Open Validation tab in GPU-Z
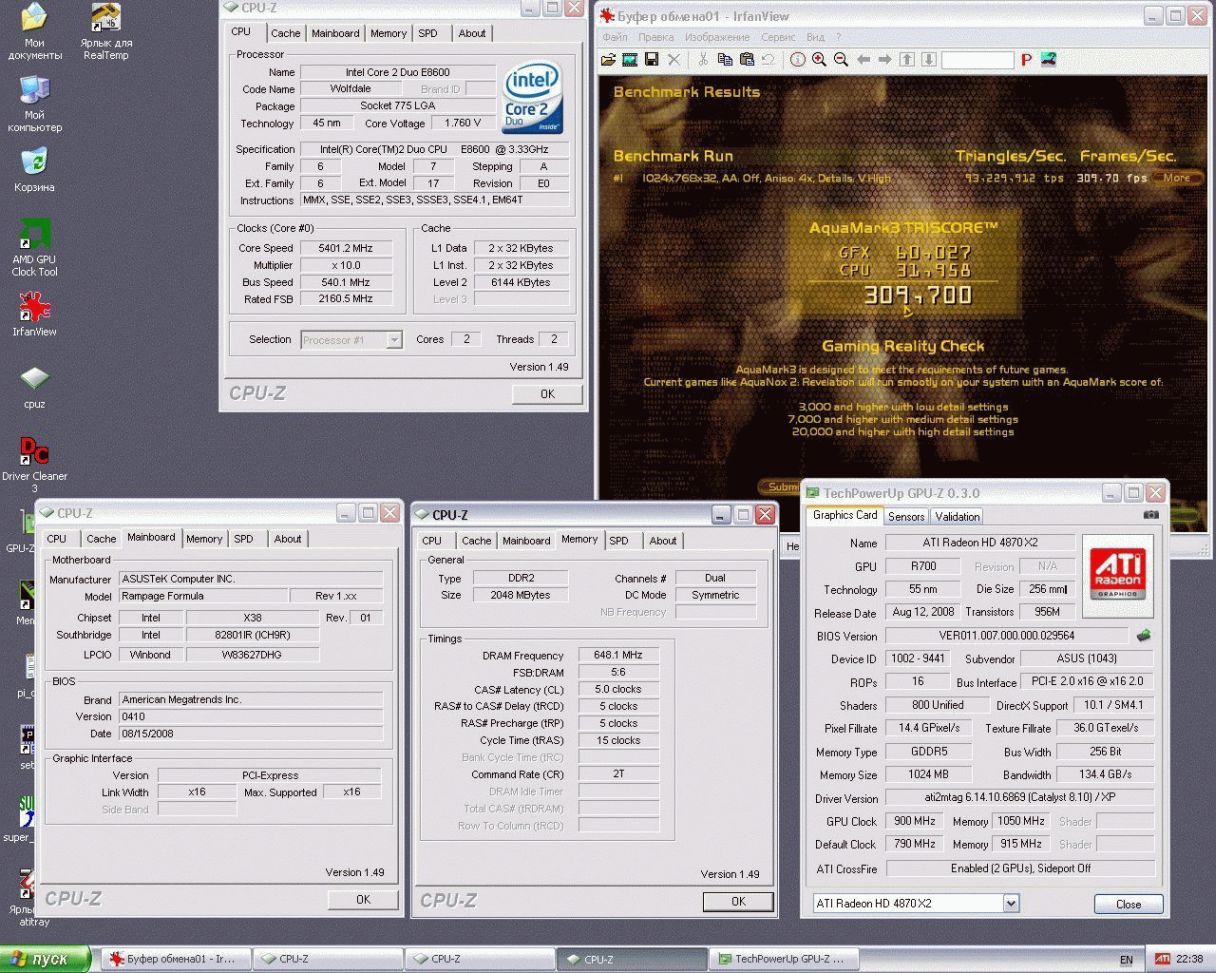This screenshot has width=1216, height=973. [957, 517]
